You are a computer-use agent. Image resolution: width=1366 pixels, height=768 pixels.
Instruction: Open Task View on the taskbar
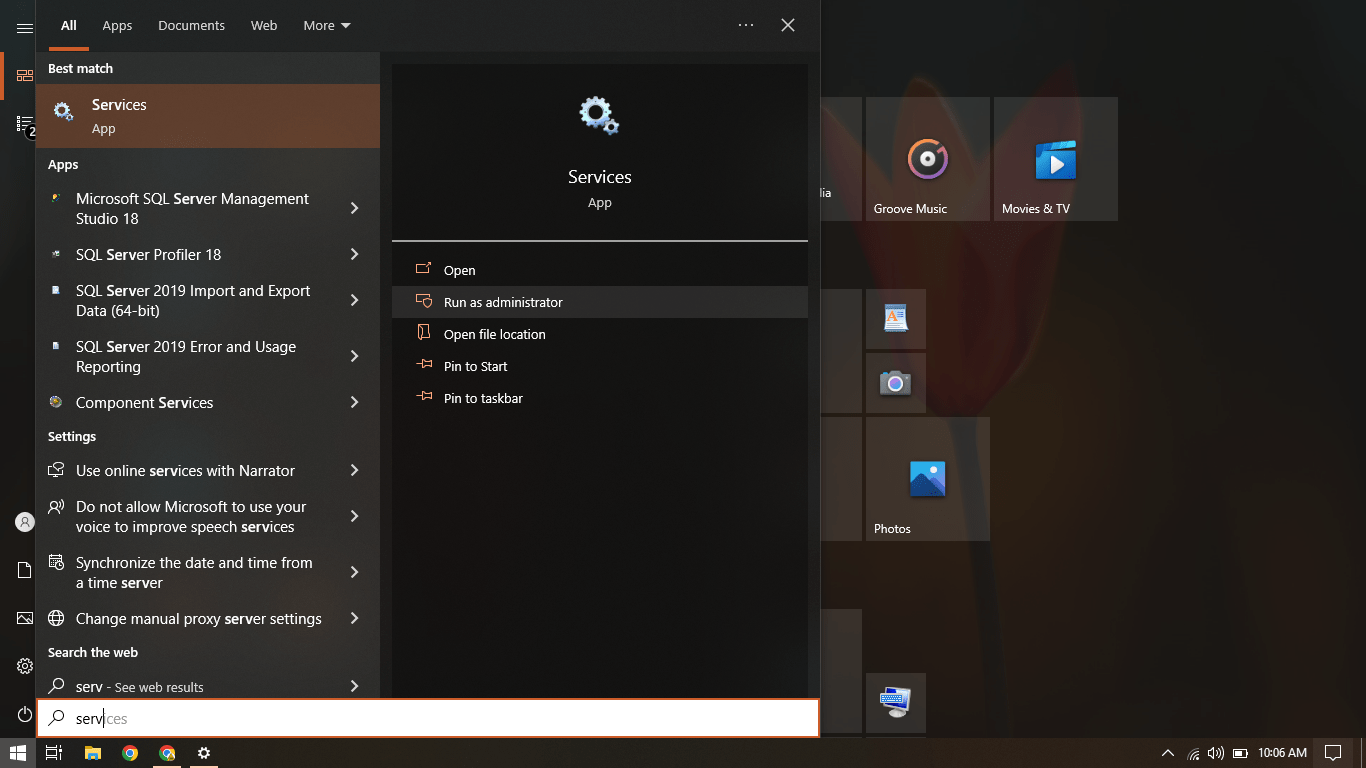click(54, 753)
